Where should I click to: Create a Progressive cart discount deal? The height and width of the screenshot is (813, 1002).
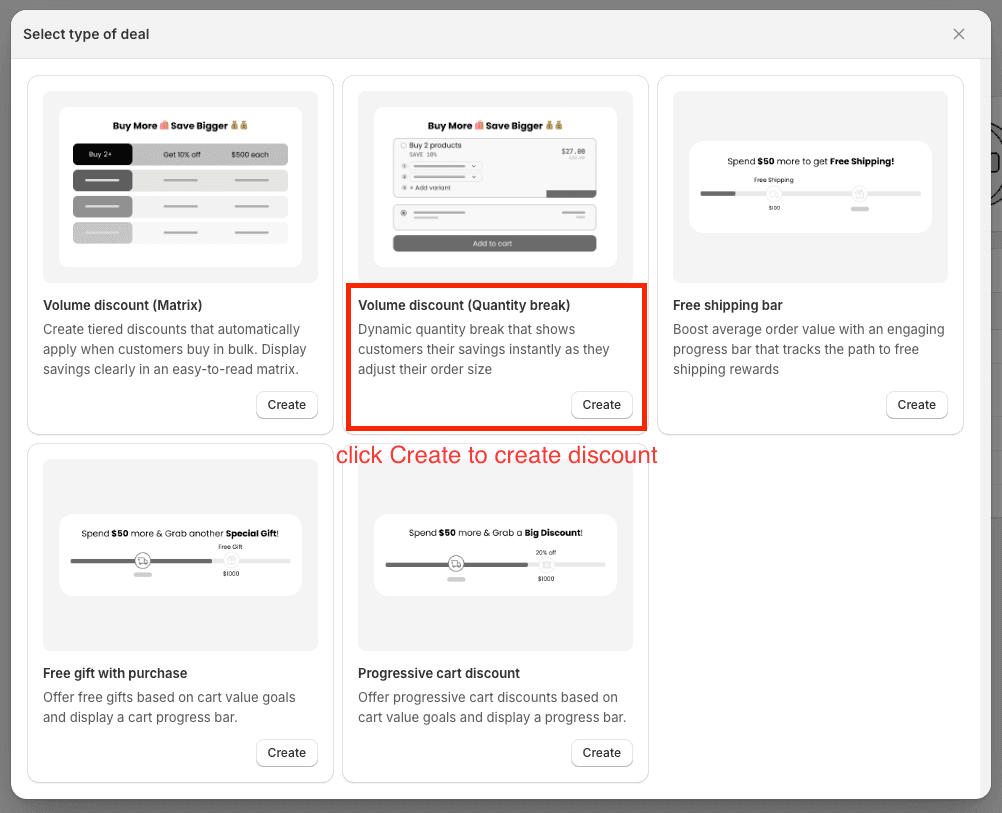[601, 752]
